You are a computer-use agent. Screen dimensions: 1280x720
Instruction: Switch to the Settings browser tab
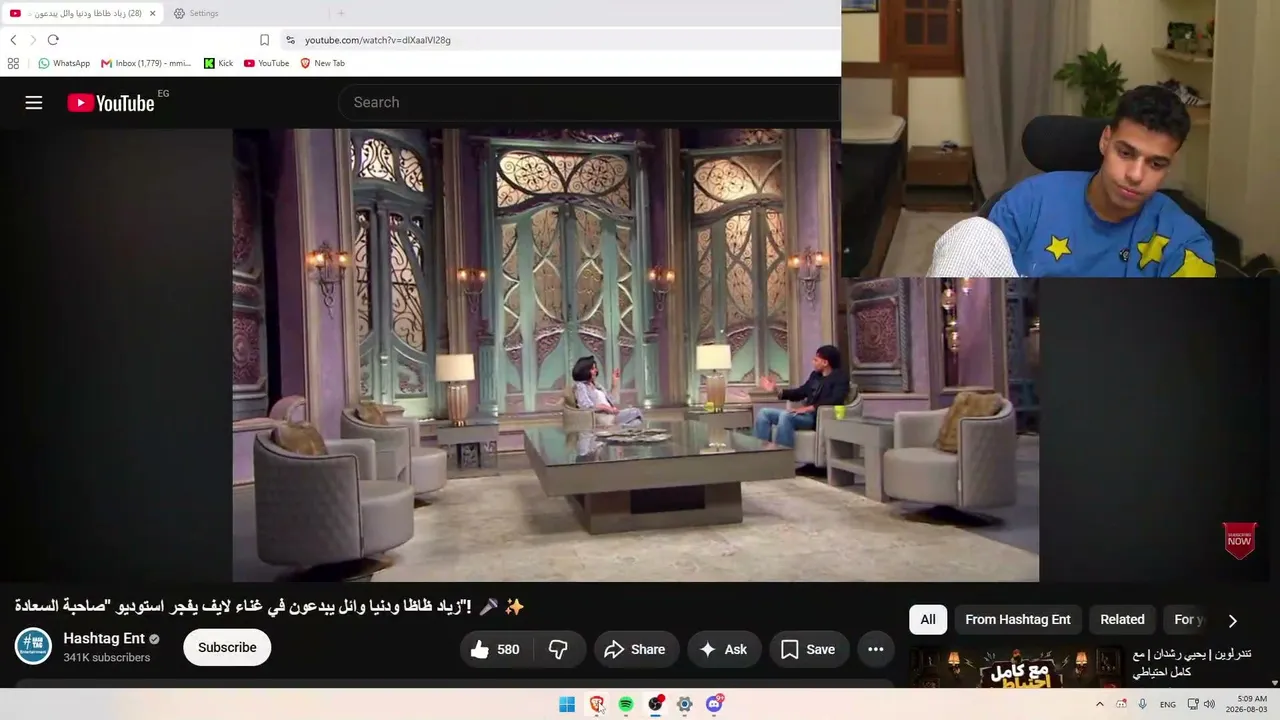click(248, 13)
